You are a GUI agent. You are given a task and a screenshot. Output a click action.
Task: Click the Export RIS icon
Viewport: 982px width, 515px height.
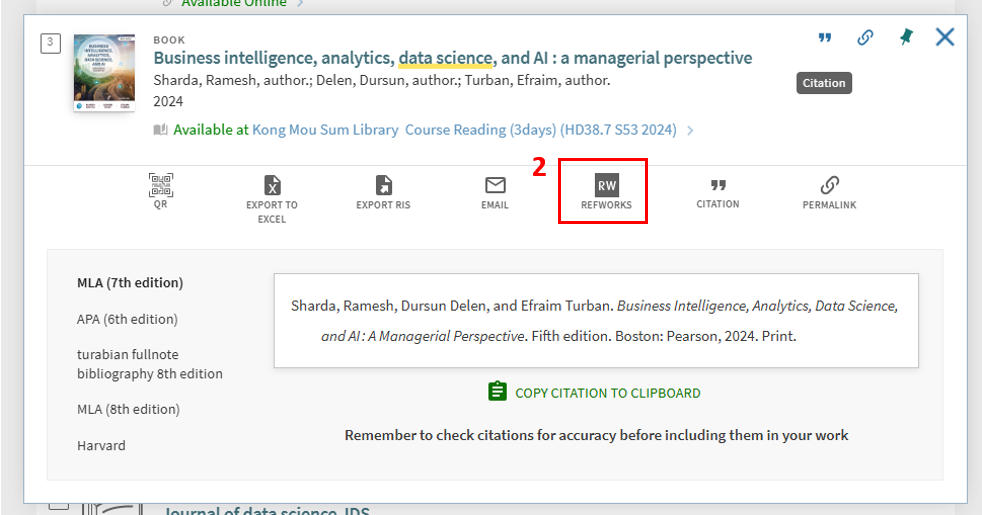[x=383, y=186]
